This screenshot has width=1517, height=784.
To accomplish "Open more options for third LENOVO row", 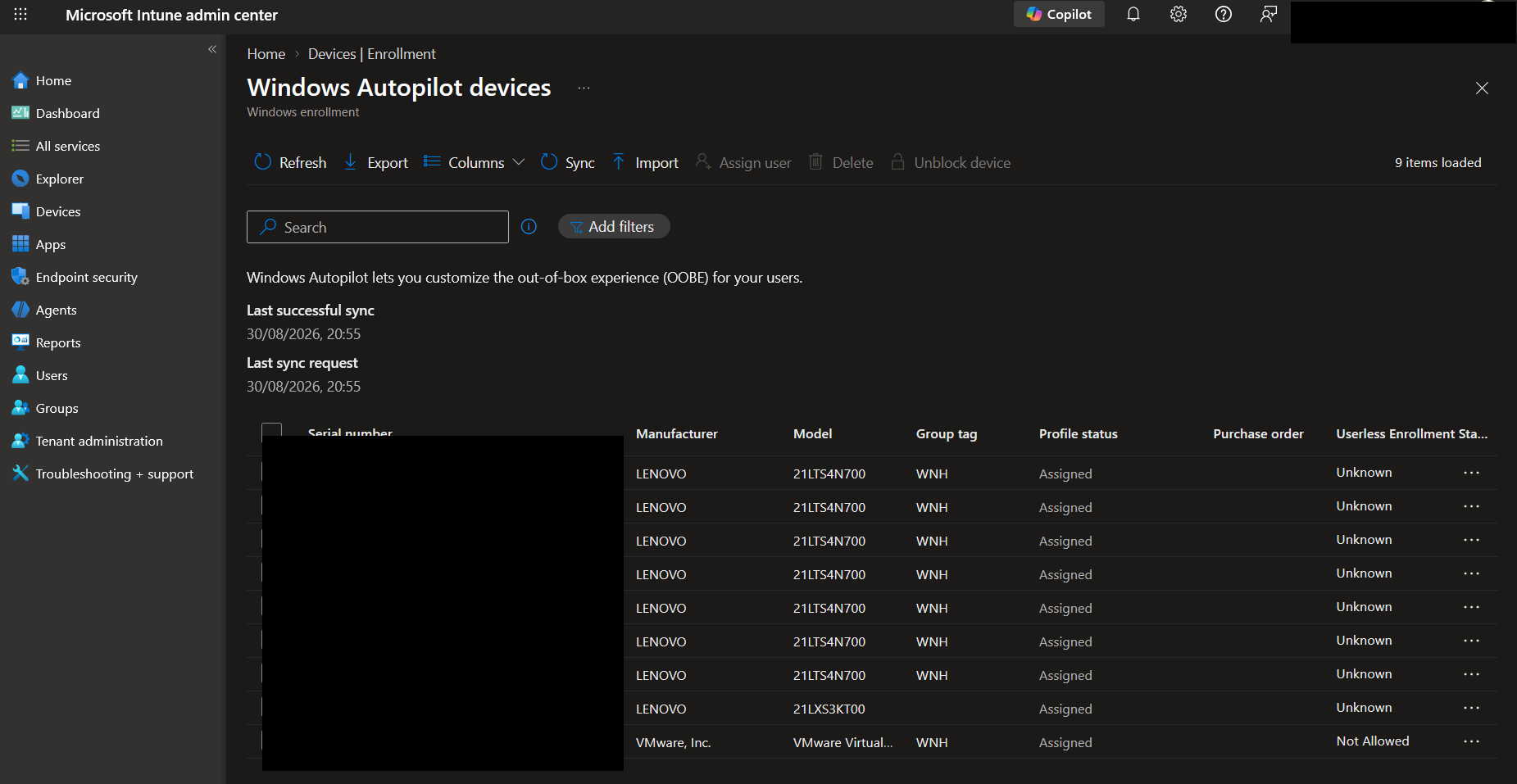I will [1472, 540].
